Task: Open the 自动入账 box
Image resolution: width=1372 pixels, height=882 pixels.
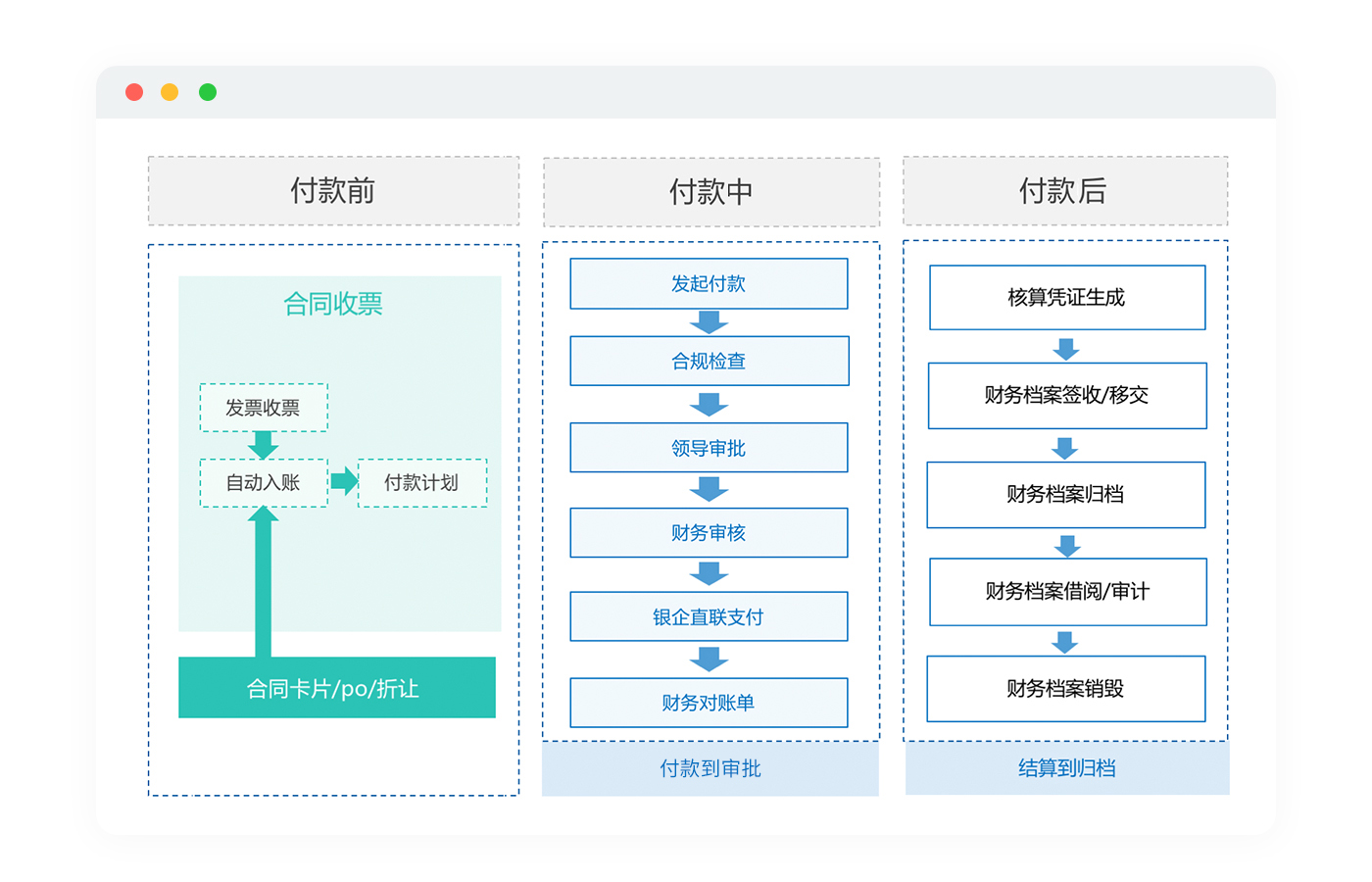Action: click(264, 483)
